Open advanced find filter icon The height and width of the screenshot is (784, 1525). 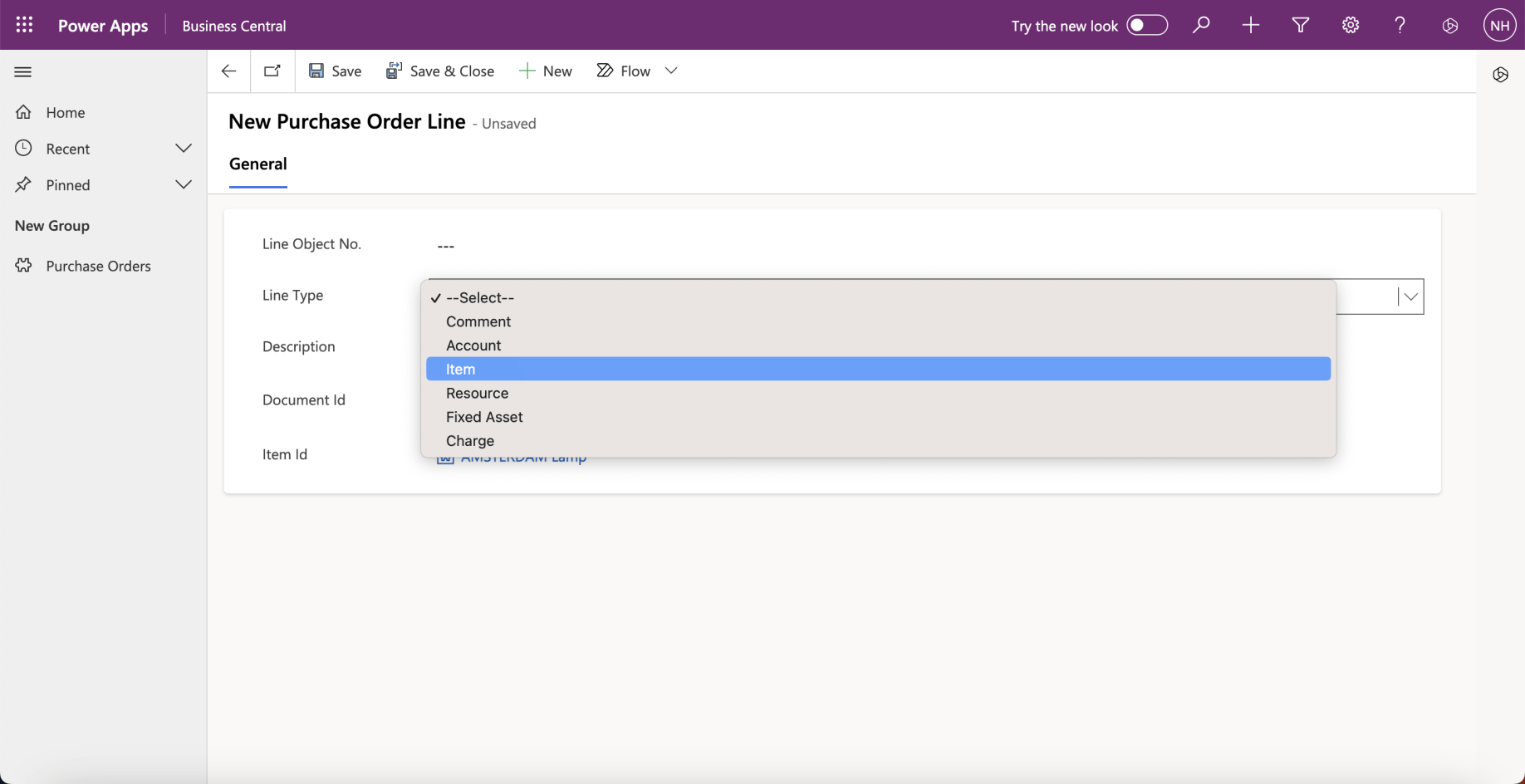[x=1301, y=25]
